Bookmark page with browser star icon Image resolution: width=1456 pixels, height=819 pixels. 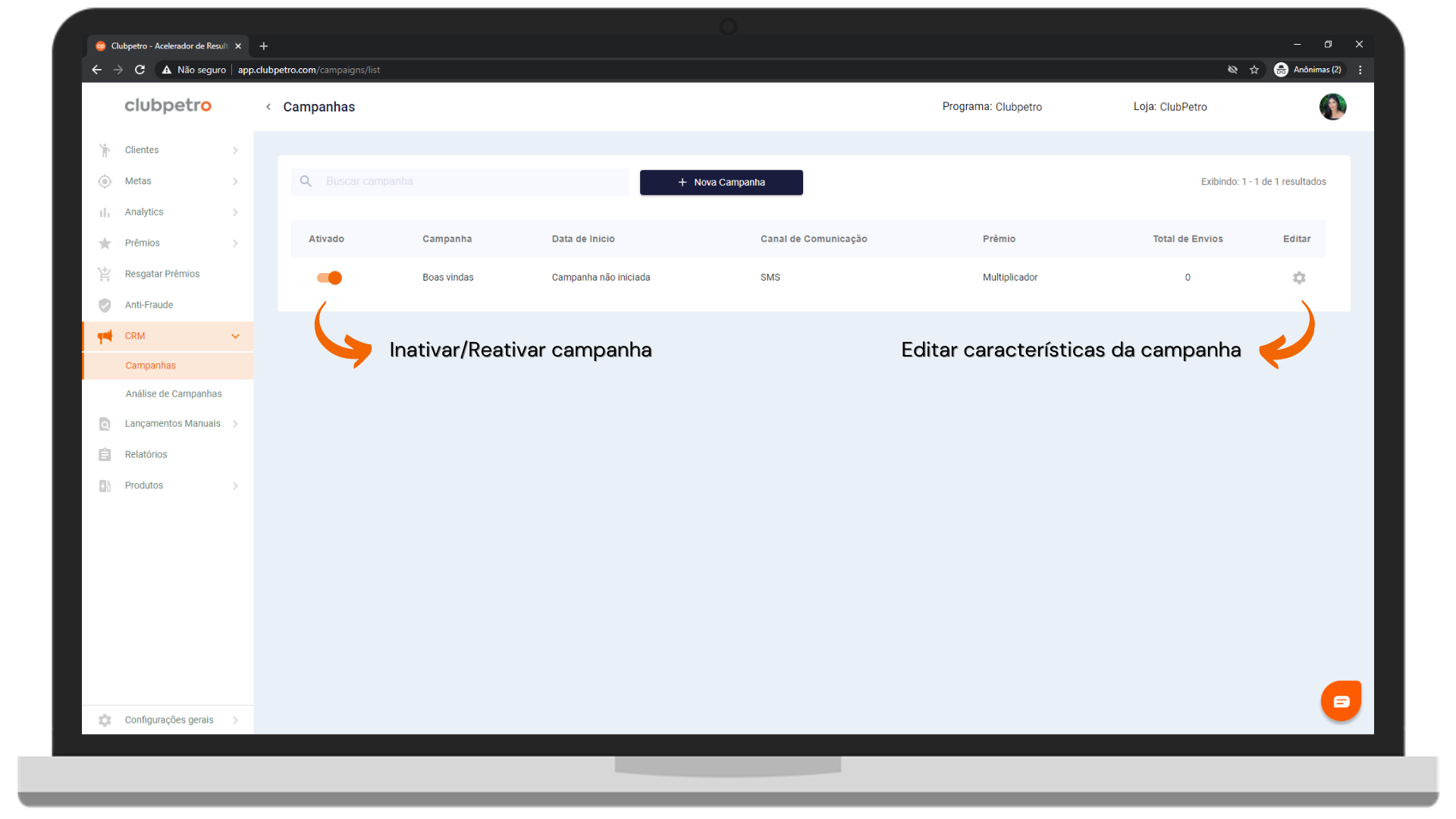(x=1254, y=70)
